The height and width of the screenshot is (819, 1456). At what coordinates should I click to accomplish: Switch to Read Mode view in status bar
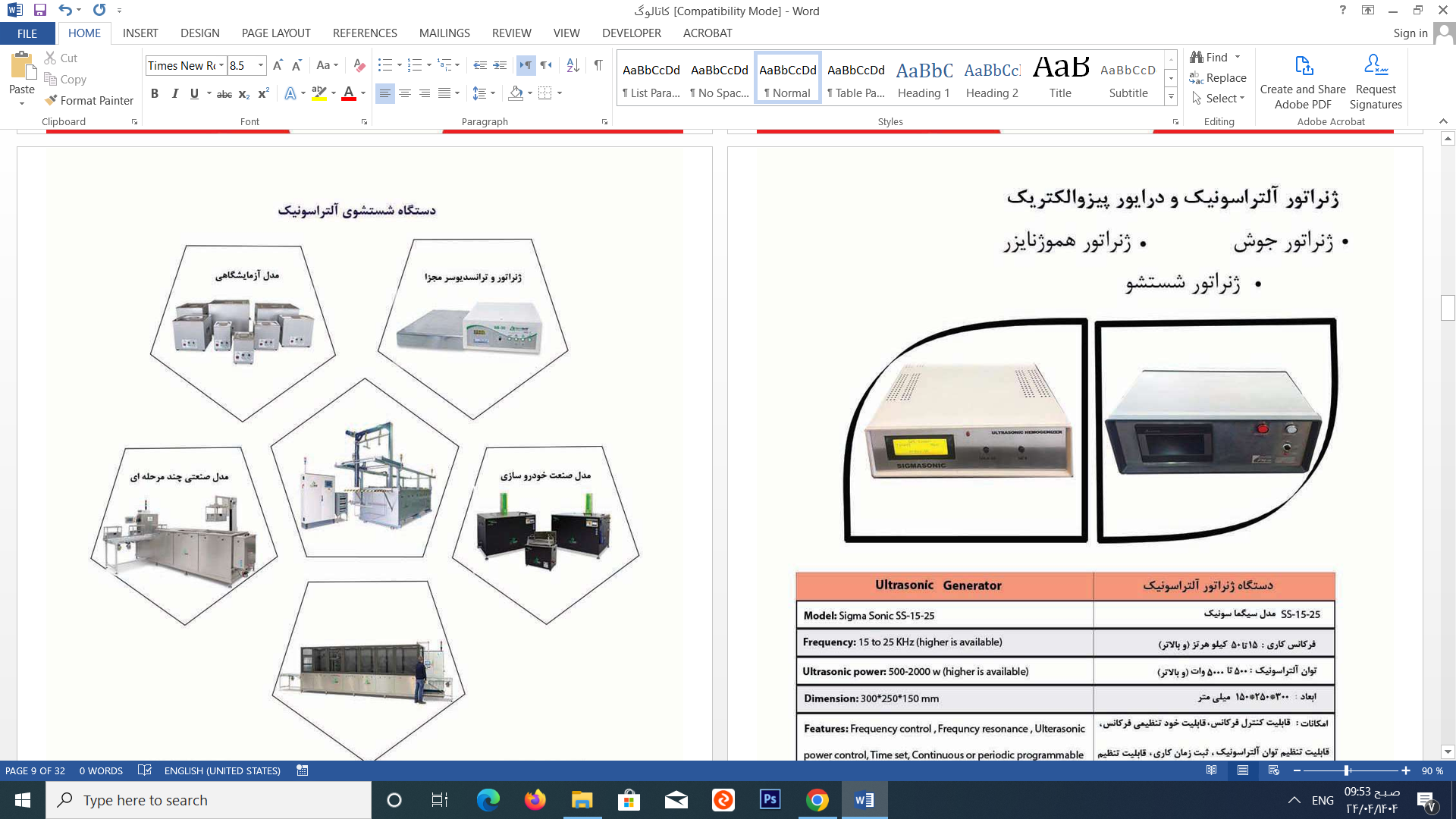[1211, 770]
